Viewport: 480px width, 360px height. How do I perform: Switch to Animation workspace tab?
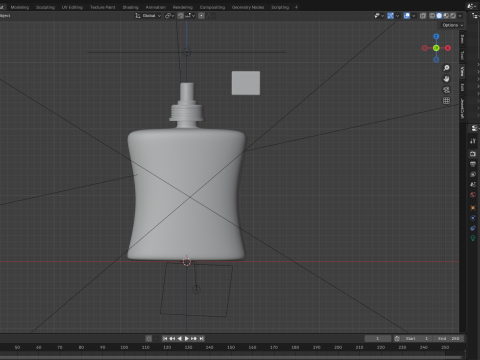click(x=156, y=7)
